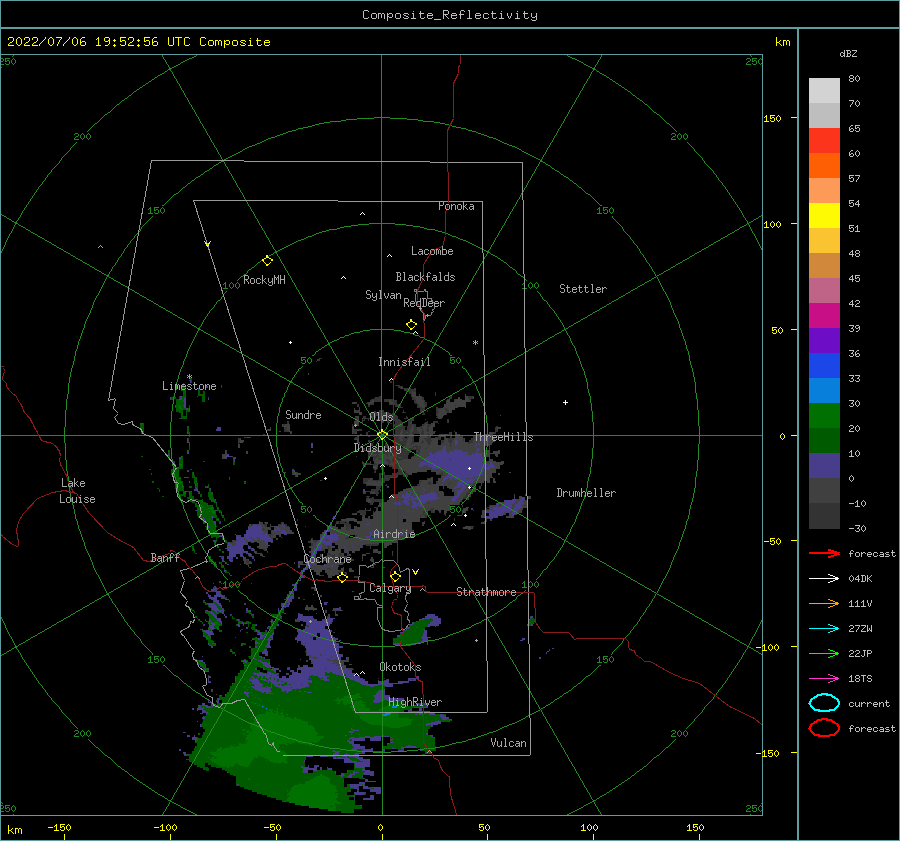Click the cyan 27ZW arrow in legend
900x841 pixels.
pos(824,629)
